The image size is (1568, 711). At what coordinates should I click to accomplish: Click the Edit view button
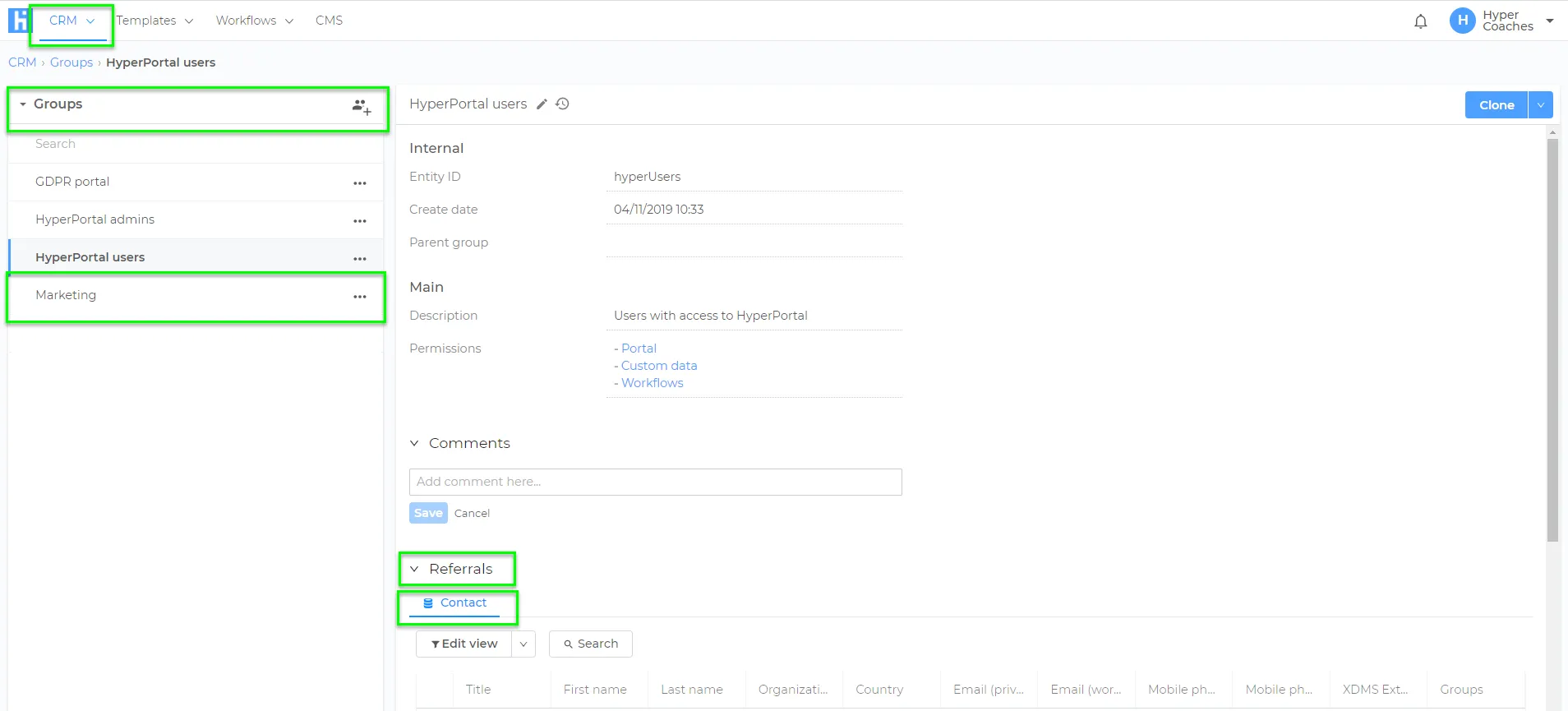(464, 644)
